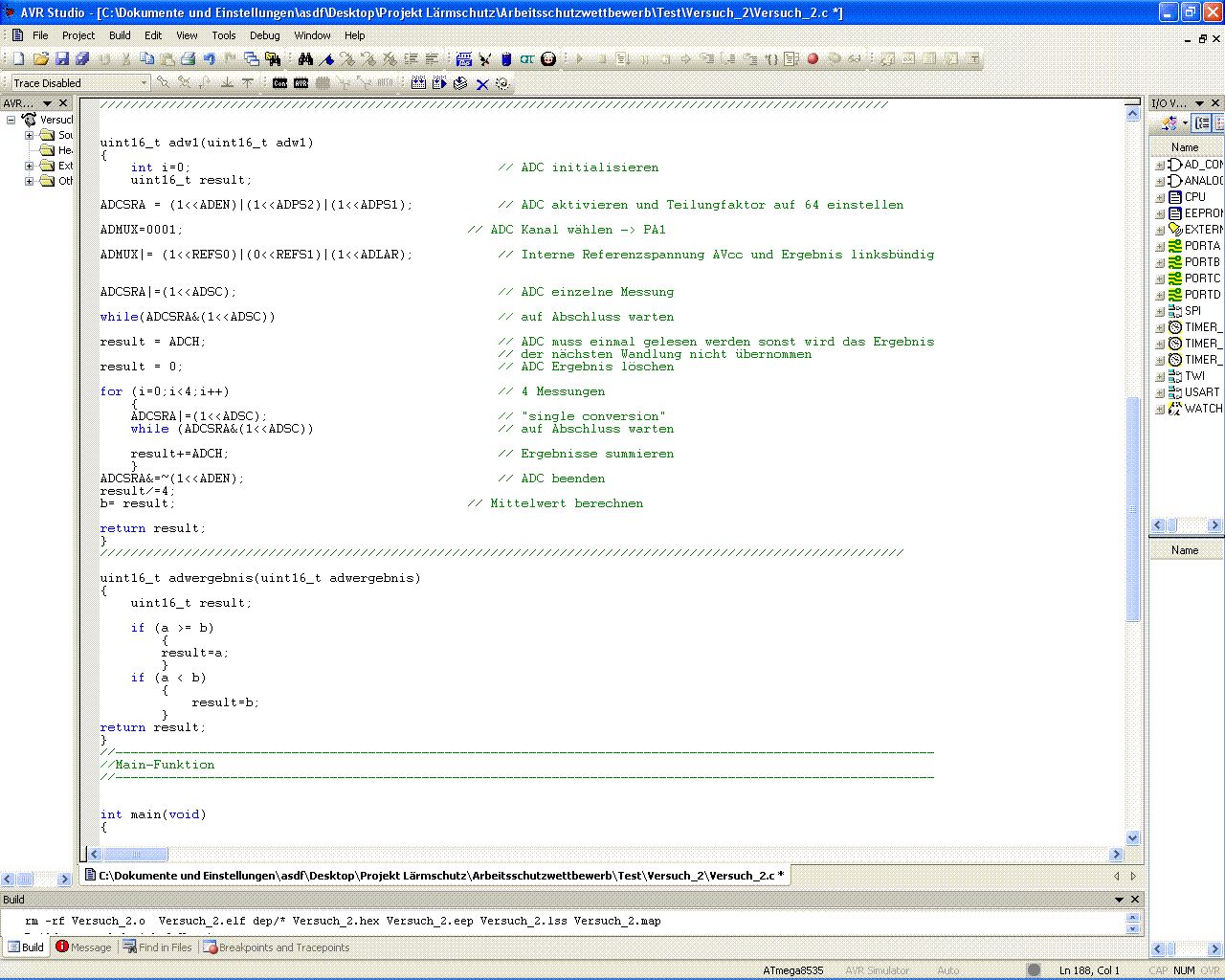Switch to the Message tab

(84, 947)
